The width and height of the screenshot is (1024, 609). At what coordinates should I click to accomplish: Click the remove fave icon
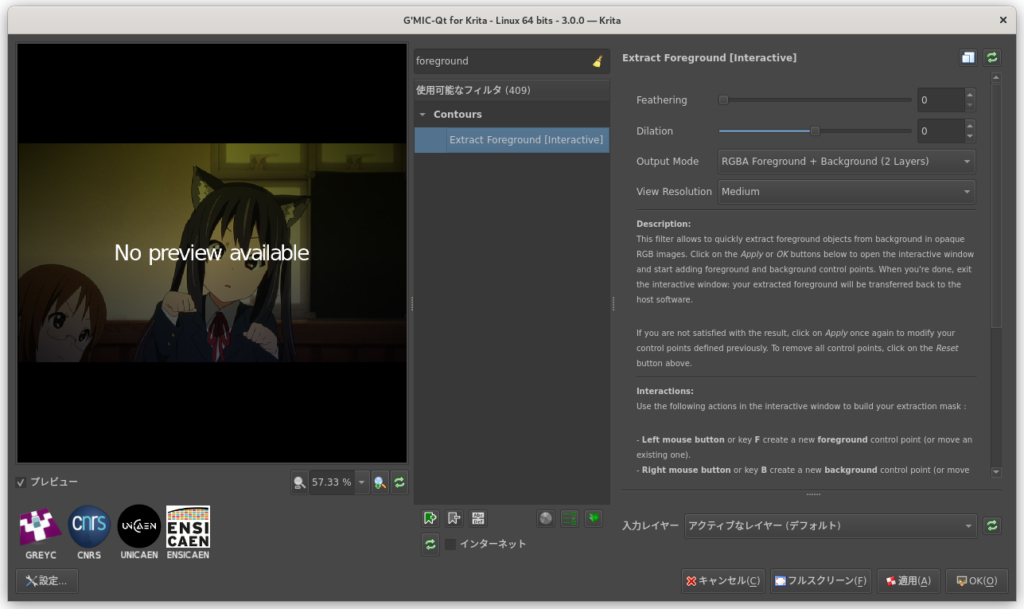click(x=454, y=518)
